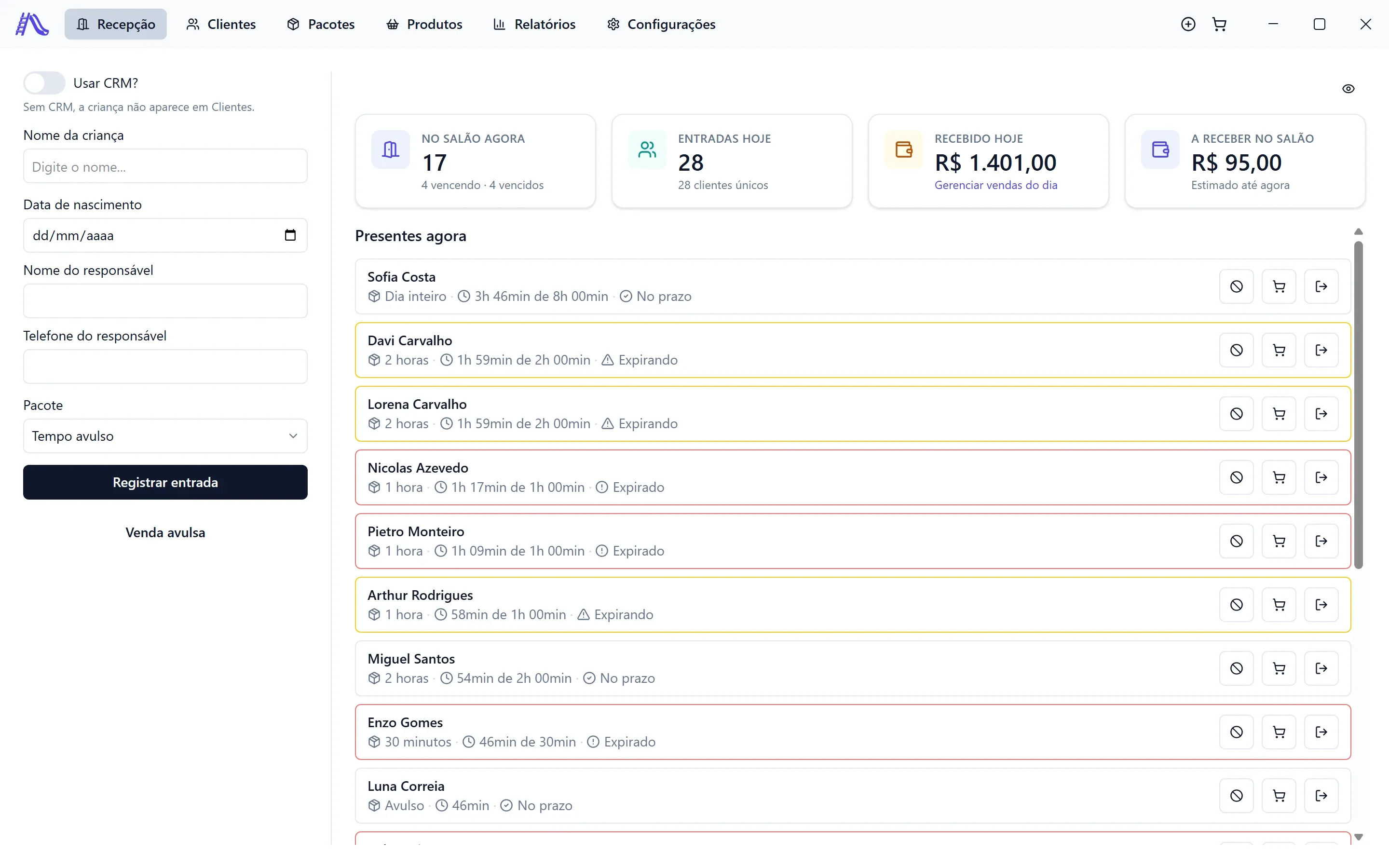Go to the Clientes tab

[221, 24]
